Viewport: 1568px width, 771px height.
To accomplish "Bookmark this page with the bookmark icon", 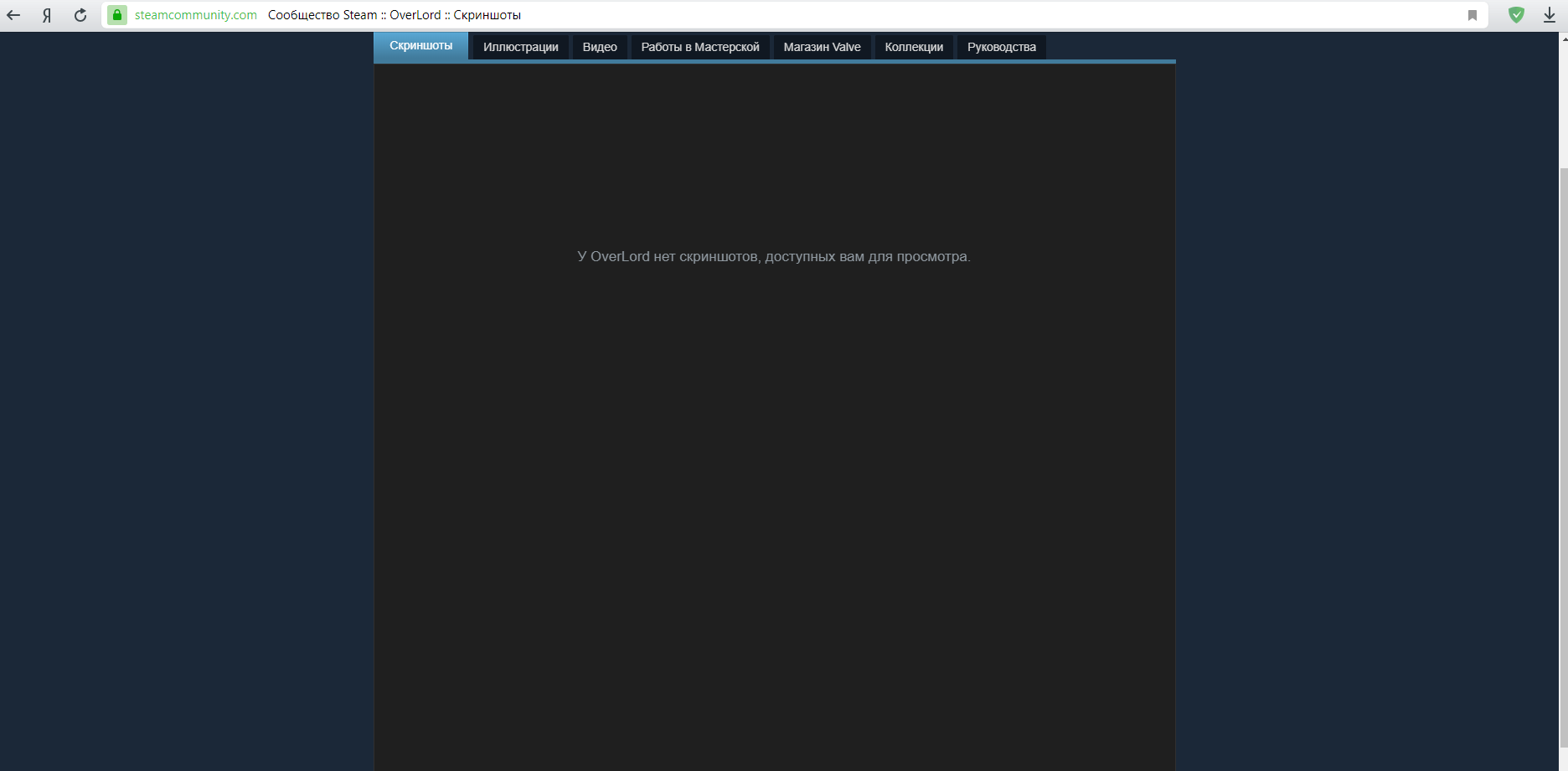I will pyautogui.click(x=1473, y=15).
